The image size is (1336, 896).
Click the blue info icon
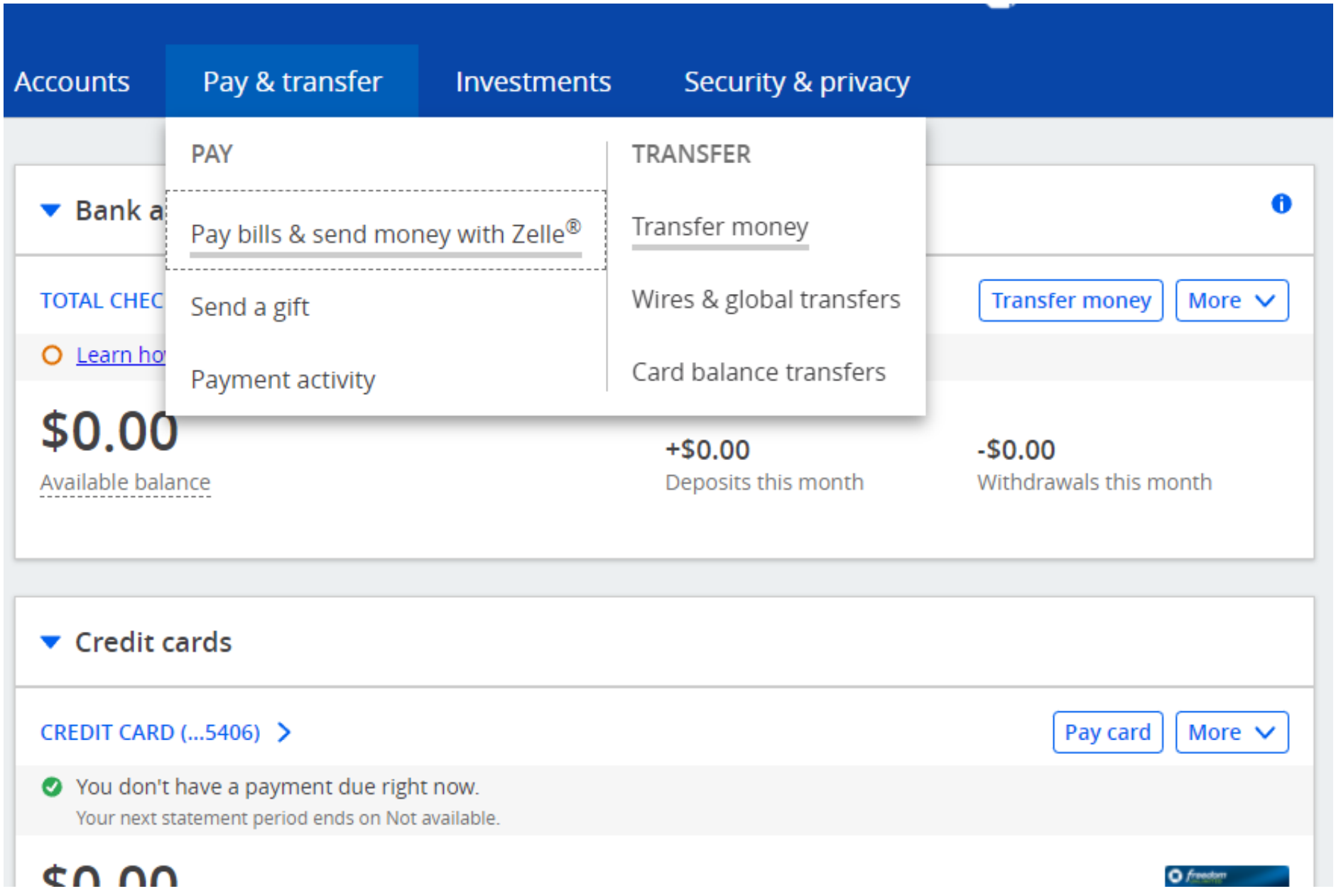(1281, 204)
